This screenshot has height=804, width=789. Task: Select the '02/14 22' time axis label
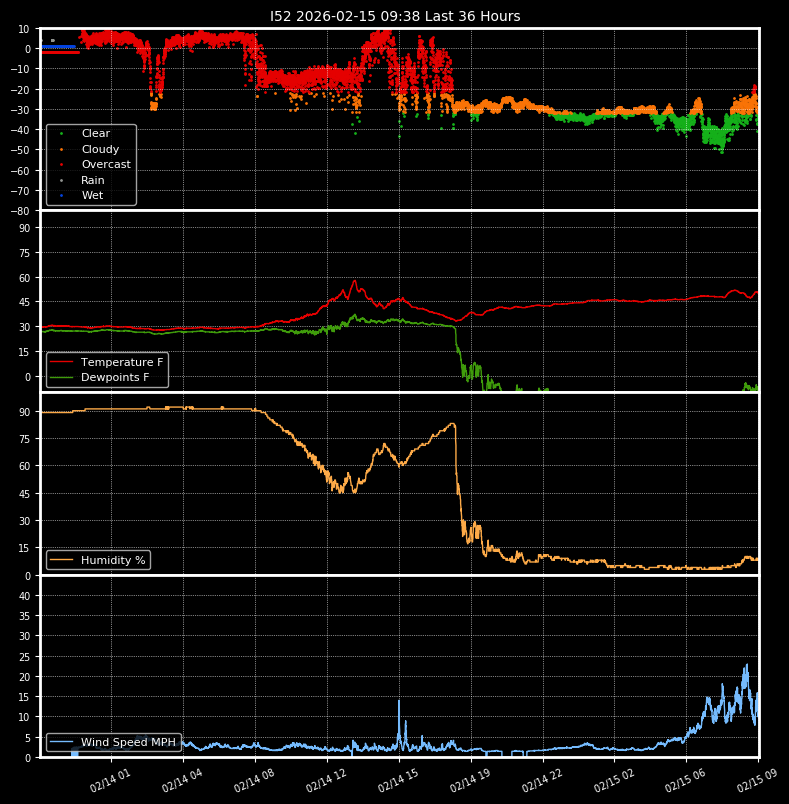pyautogui.click(x=543, y=780)
